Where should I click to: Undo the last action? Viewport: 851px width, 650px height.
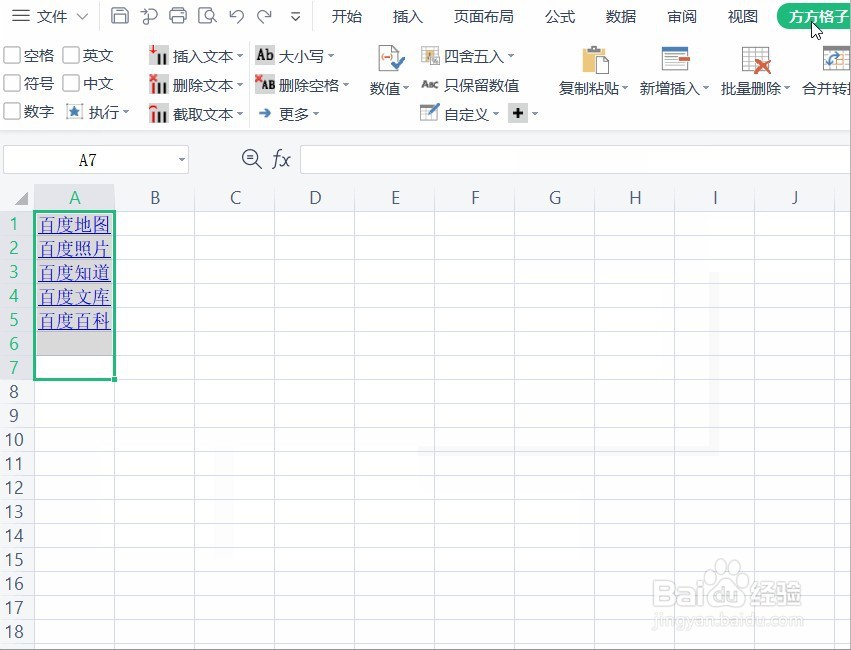[x=236, y=16]
